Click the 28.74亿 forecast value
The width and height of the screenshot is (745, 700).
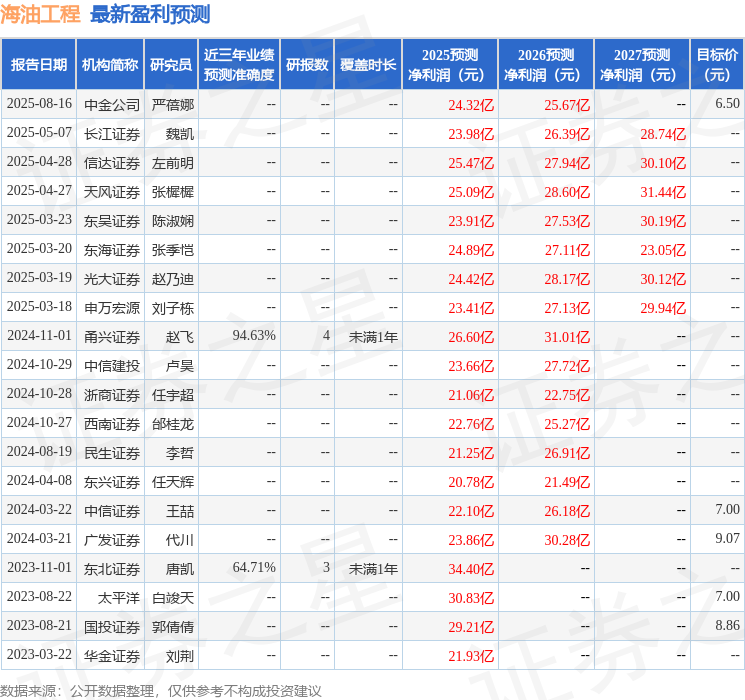tap(663, 134)
